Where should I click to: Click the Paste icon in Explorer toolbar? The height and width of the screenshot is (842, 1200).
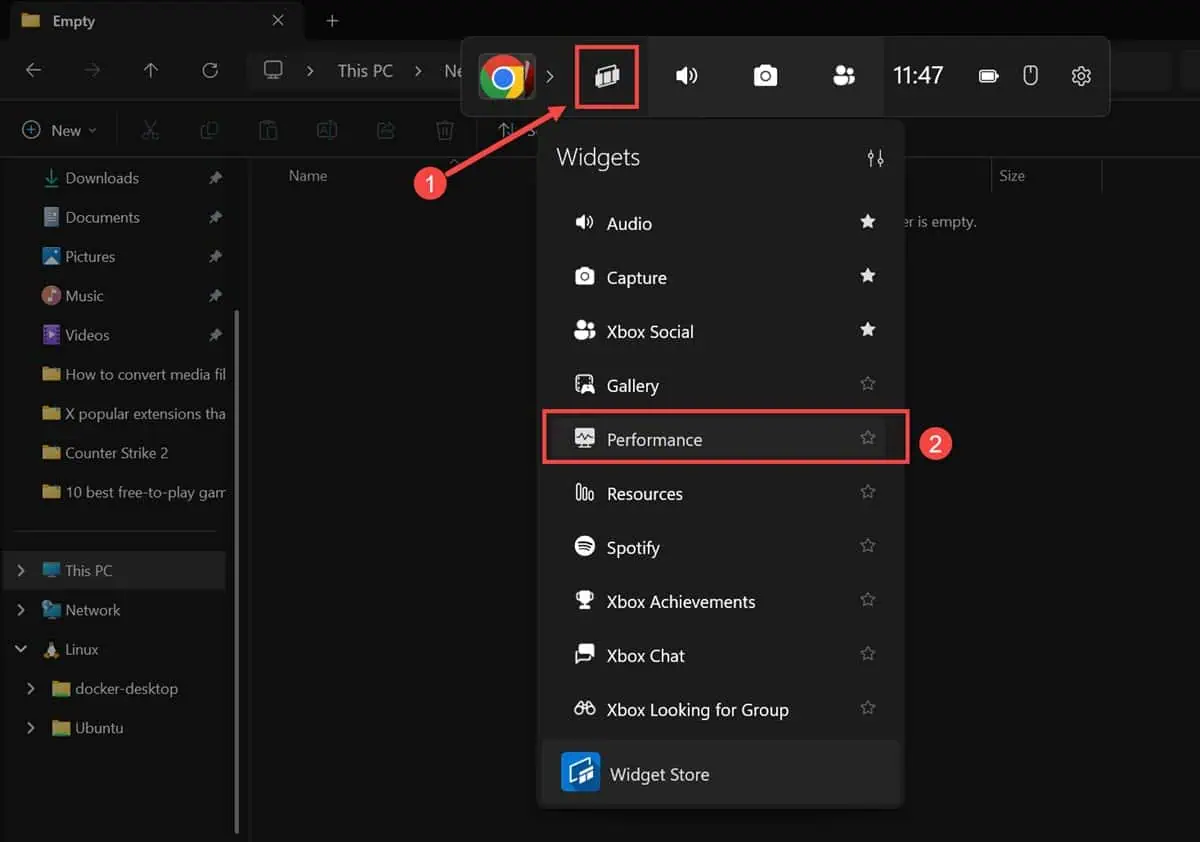click(268, 130)
